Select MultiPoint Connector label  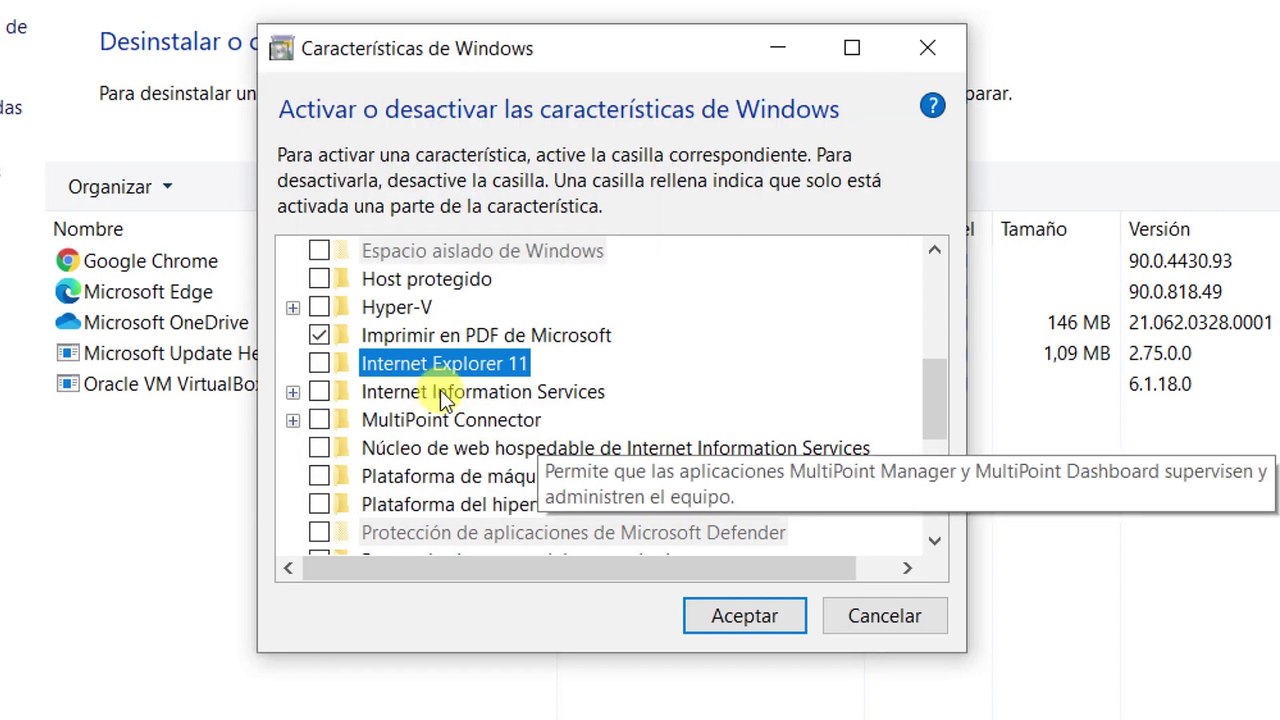[x=451, y=419]
